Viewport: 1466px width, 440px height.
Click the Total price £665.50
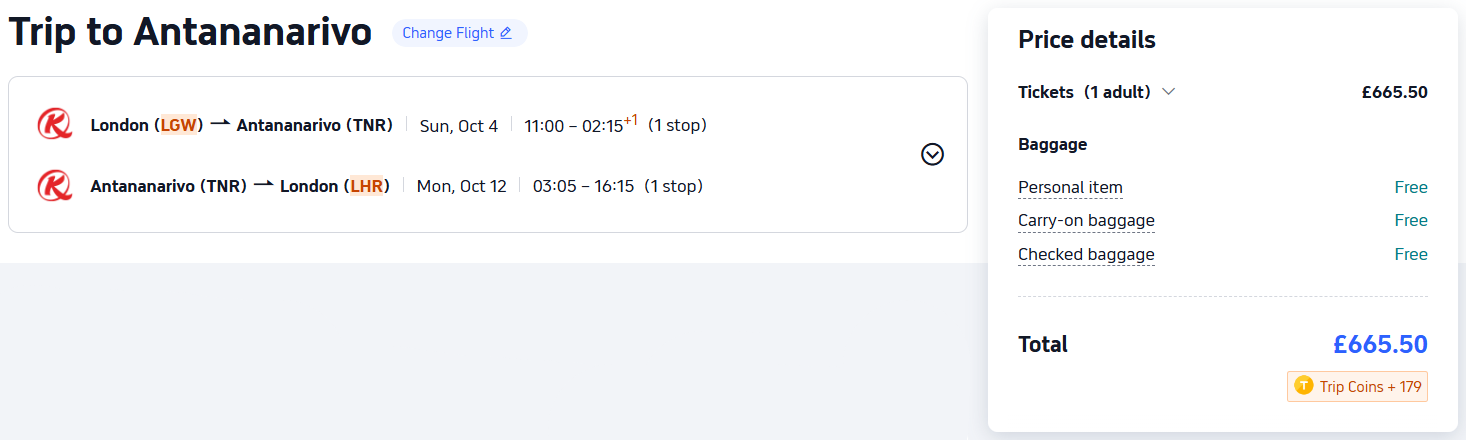[x=1379, y=344]
